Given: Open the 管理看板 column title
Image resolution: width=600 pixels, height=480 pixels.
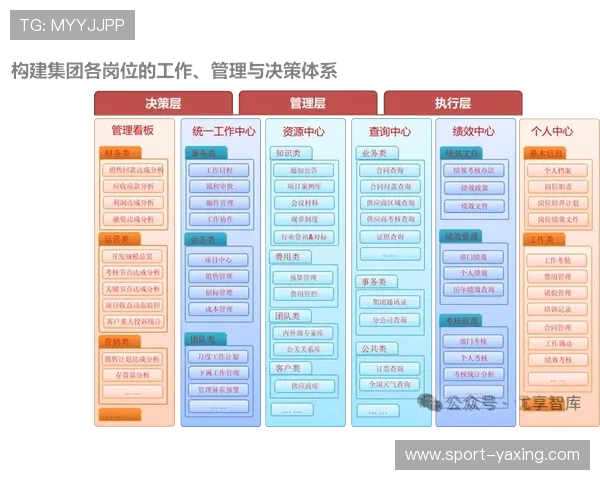Looking at the screenshot, I should point(132,130).
